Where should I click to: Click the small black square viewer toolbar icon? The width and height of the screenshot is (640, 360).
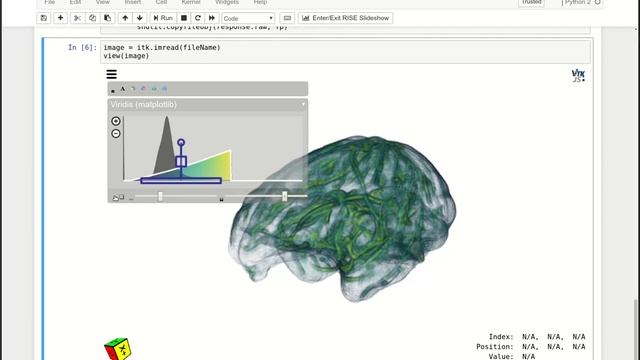coord(113,90)
